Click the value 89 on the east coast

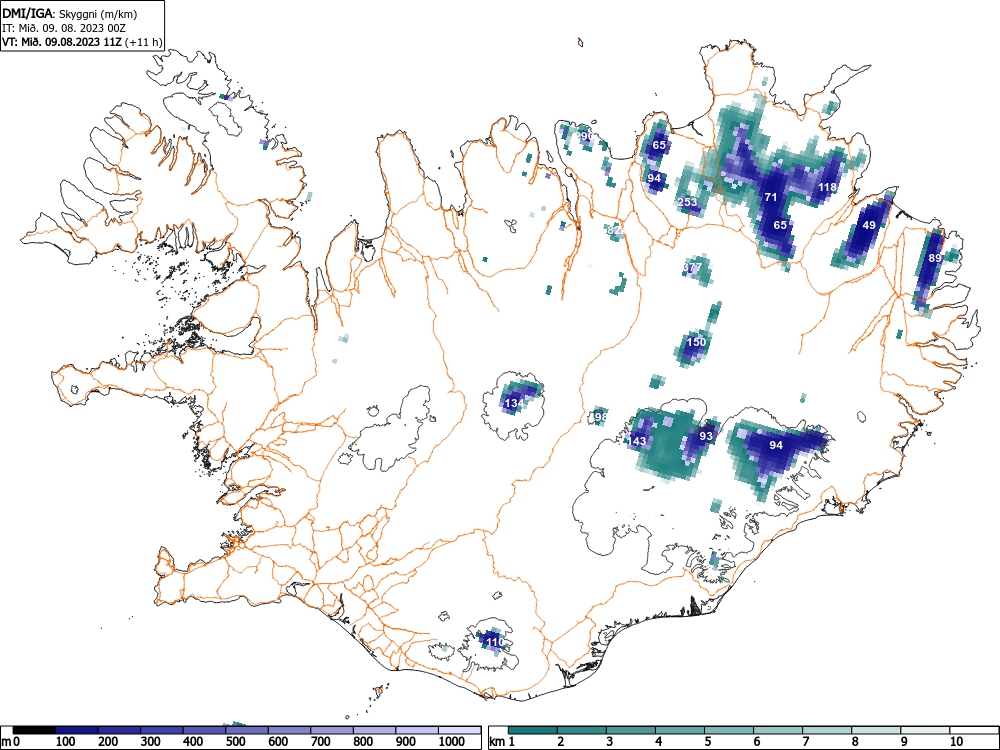tap(935, 258)
